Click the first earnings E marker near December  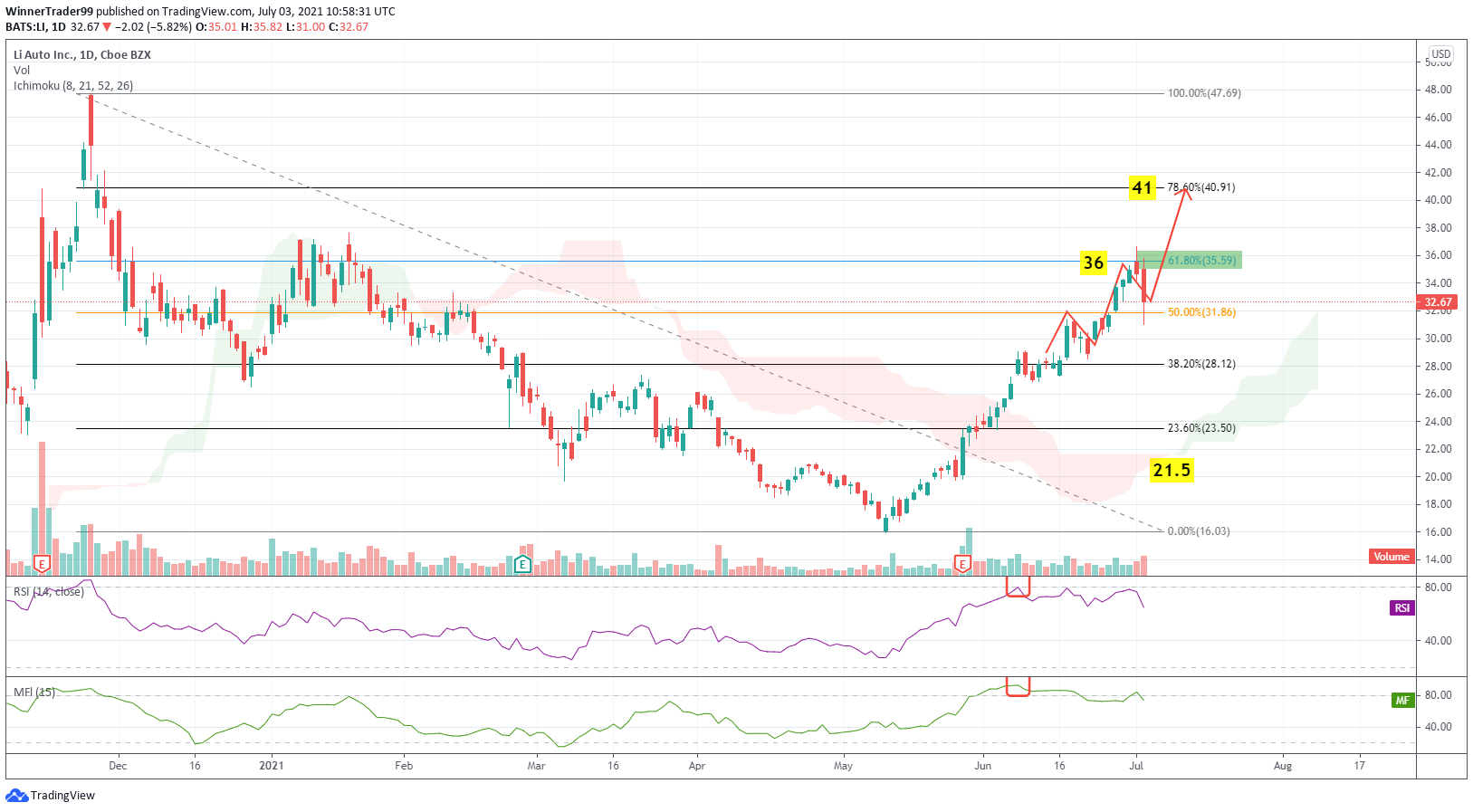pyautogui.click(x=41, y=565)
